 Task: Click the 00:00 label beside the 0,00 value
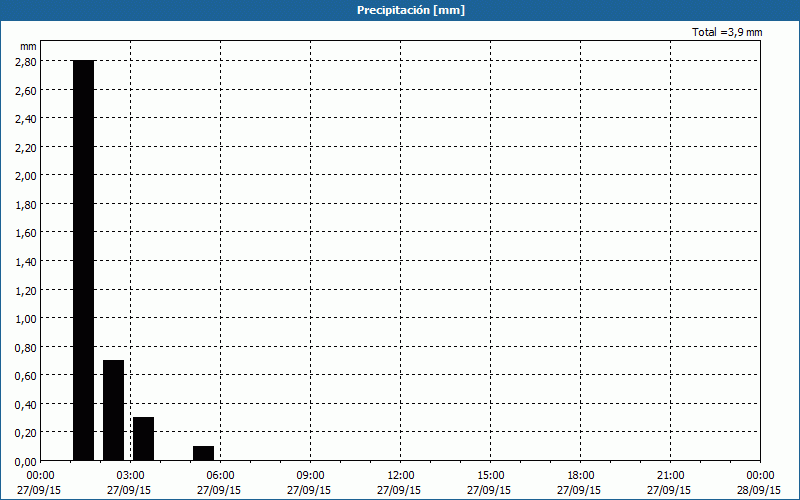pyautogui.click(x=40, y=476)
